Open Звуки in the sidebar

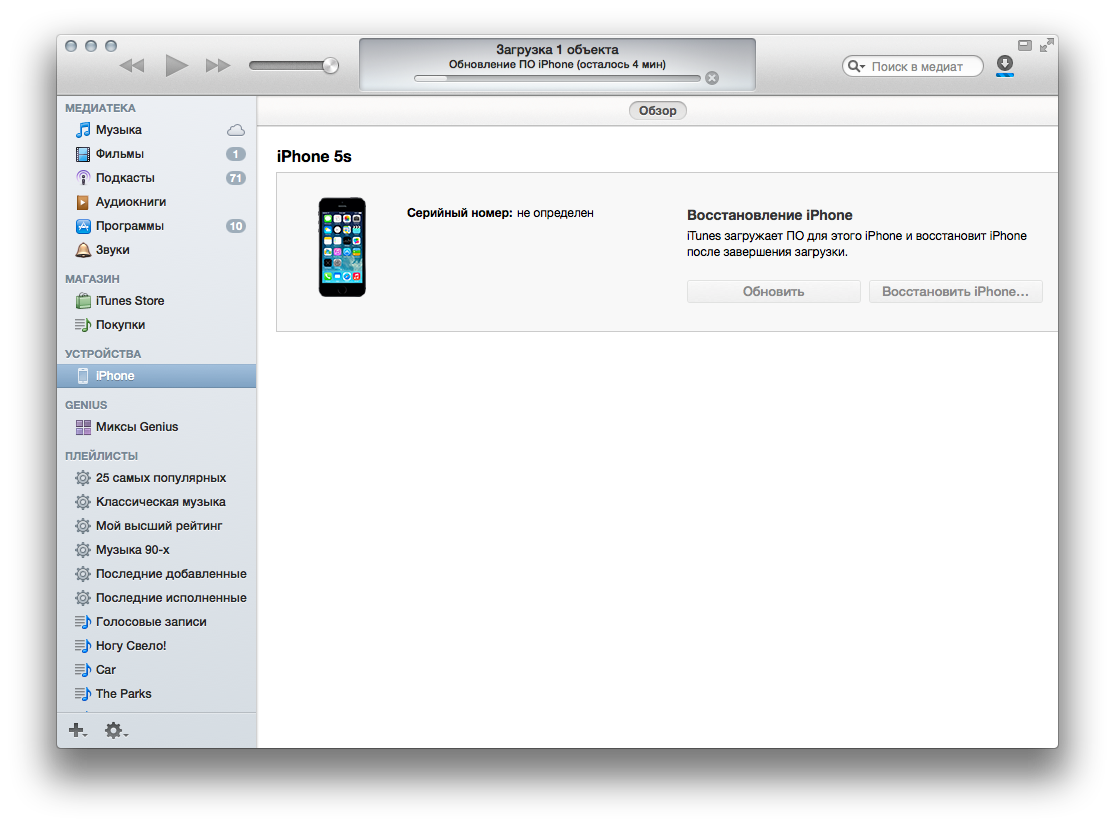tap(156, 250)
